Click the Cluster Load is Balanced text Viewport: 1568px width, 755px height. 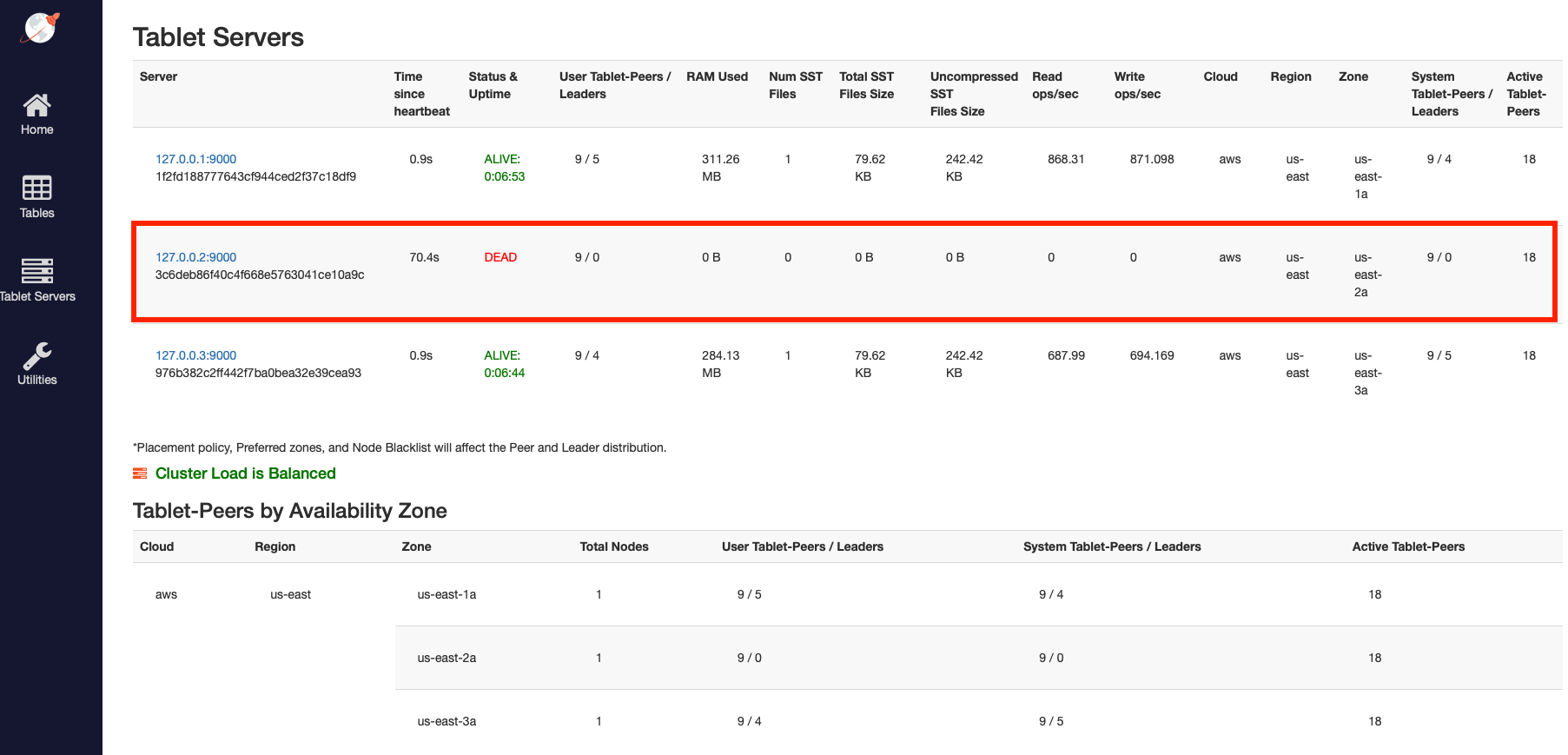[245, 474]
